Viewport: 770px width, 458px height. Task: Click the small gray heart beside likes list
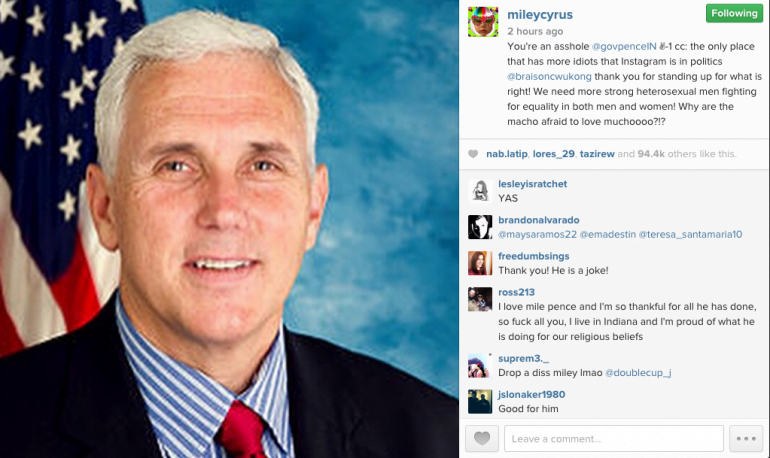pyautogui.click(x=473, y=154)
